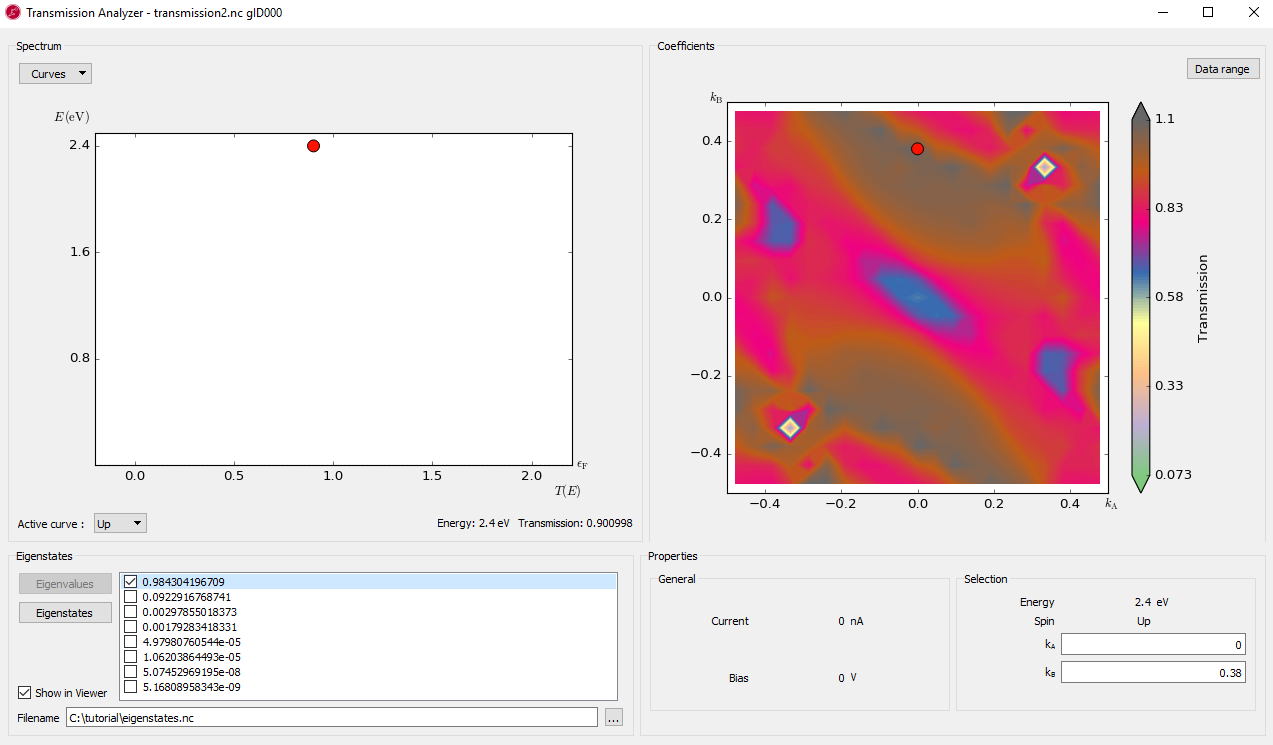1273x745 pixels.
Task: Open the Active curve Up dropdown
Action: (x=120, y=524)
